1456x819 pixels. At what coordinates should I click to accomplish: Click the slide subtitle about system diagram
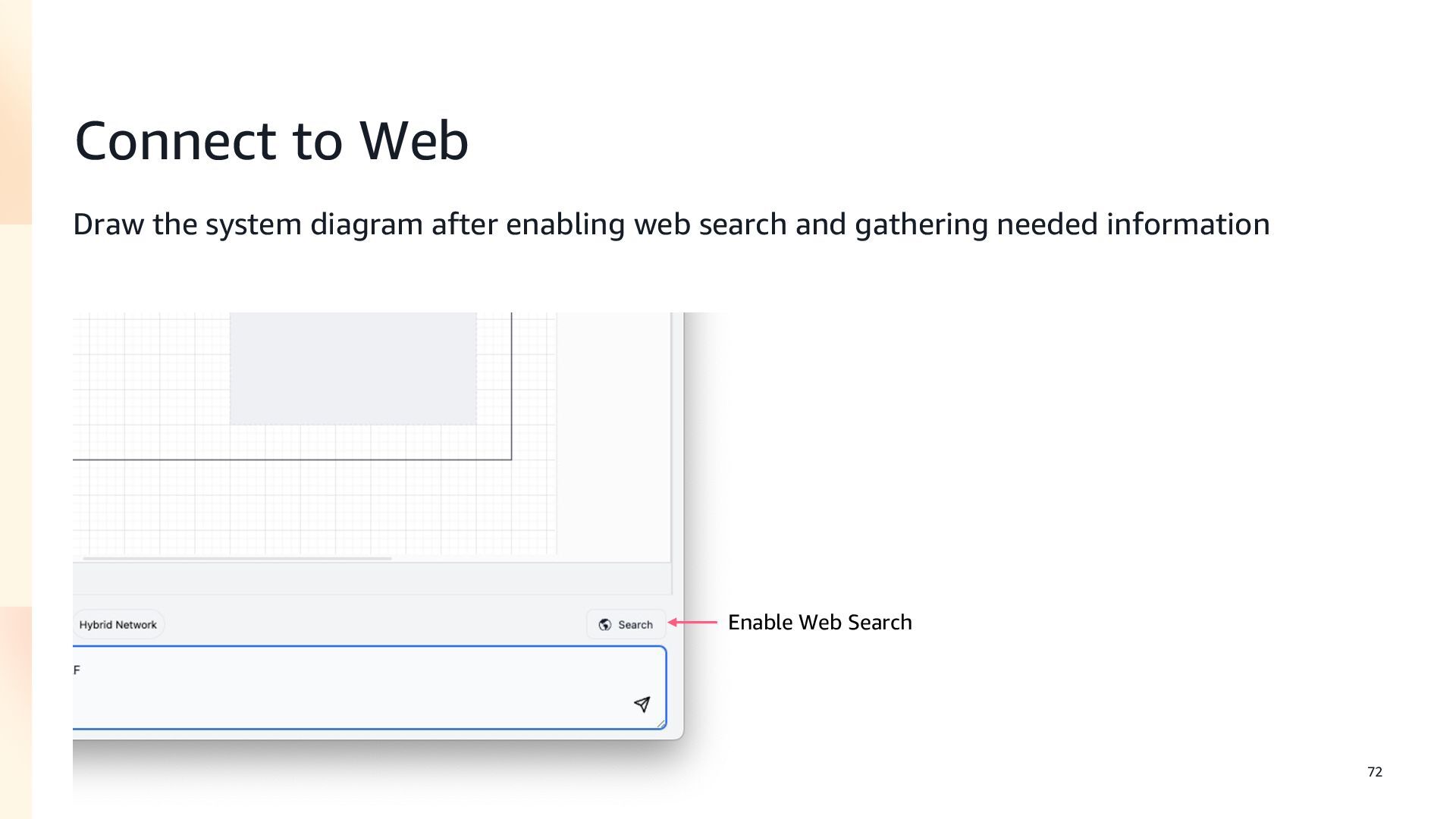[x=671, y=224]
